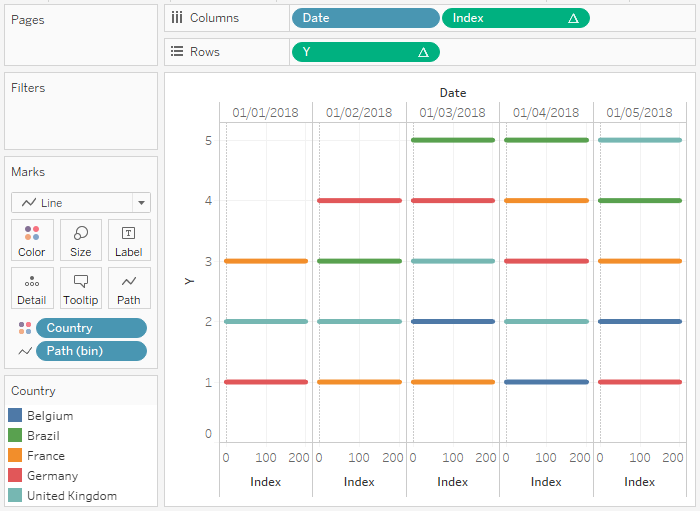The width and height of the screenshot is (700, 511).
Task: Open the Label mark card
Action: pos(129,240)
